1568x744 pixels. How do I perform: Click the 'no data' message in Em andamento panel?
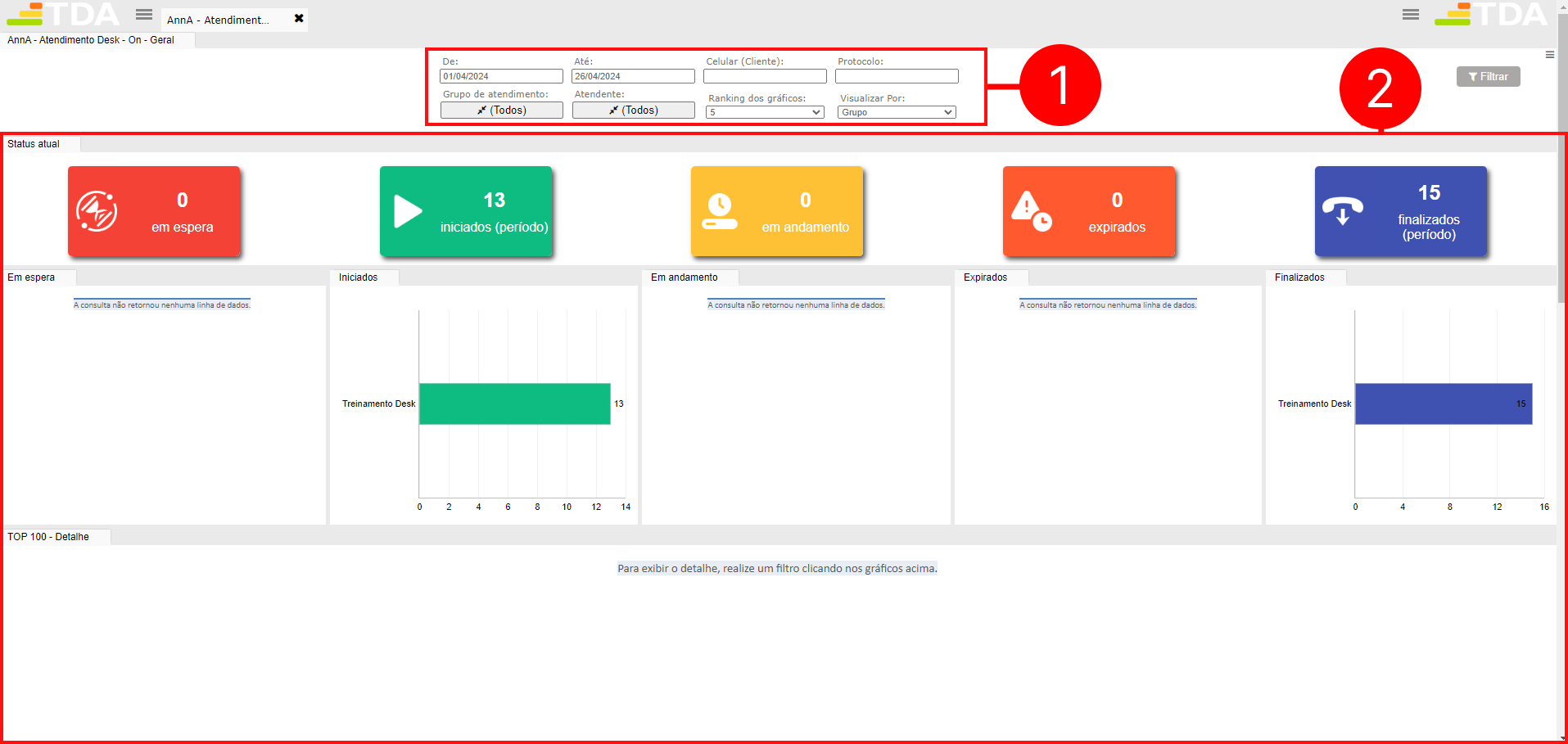796,304
